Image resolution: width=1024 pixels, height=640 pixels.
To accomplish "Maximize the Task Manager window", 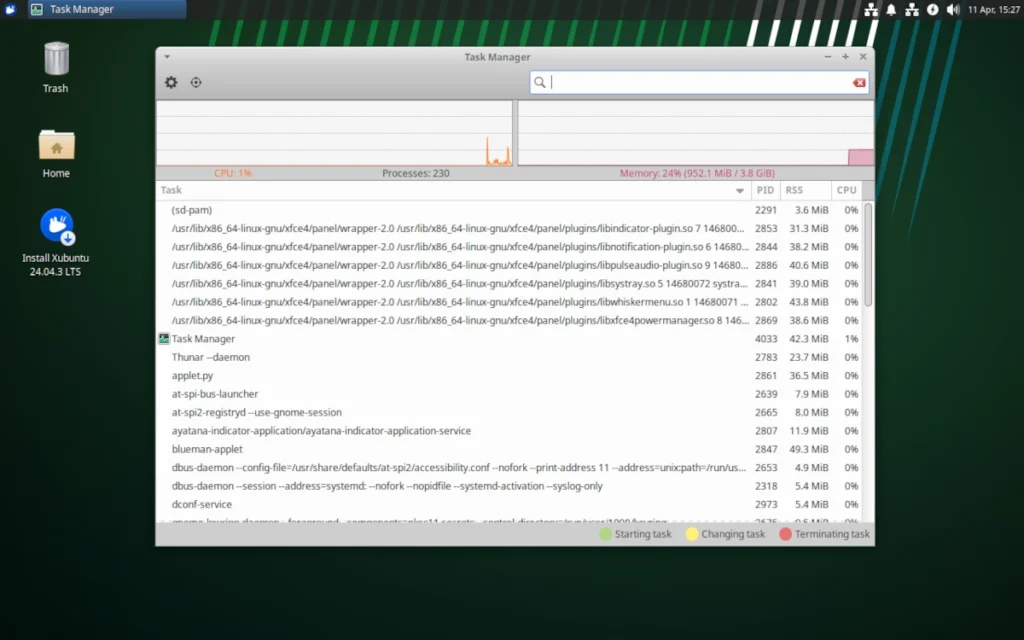I will (845, 57).
